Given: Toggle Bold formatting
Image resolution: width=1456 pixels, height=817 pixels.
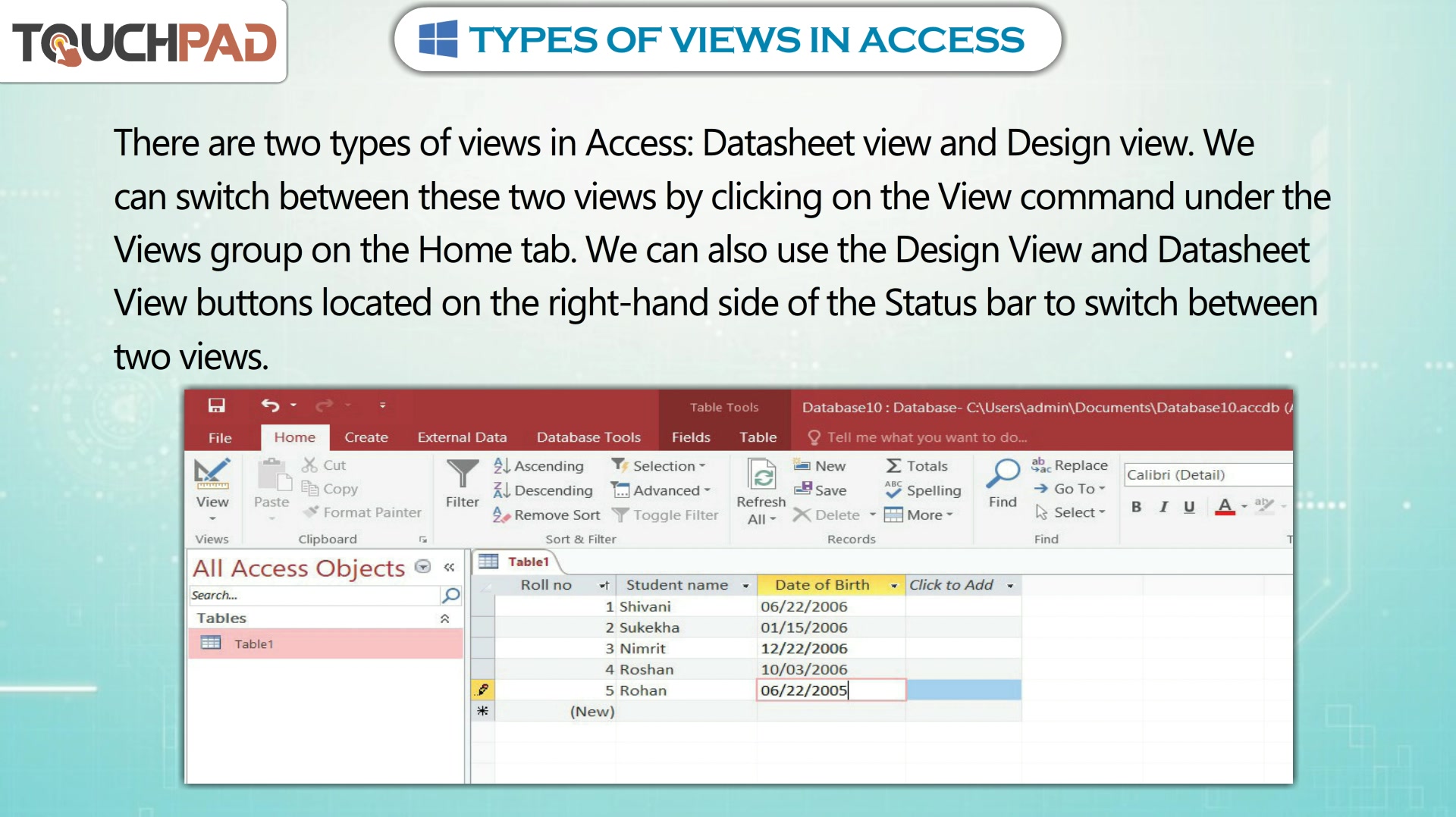Looking at the screenshot, I should click(1136, 506).
